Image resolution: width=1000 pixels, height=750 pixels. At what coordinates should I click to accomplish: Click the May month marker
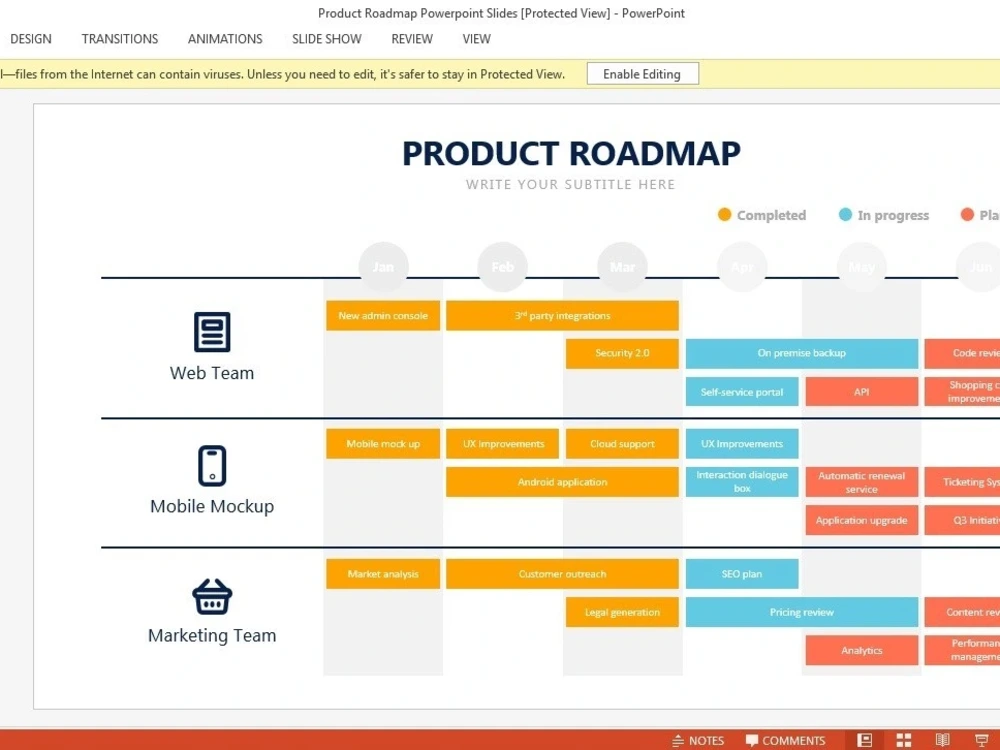pyautogui.click(x=862, y=267)
